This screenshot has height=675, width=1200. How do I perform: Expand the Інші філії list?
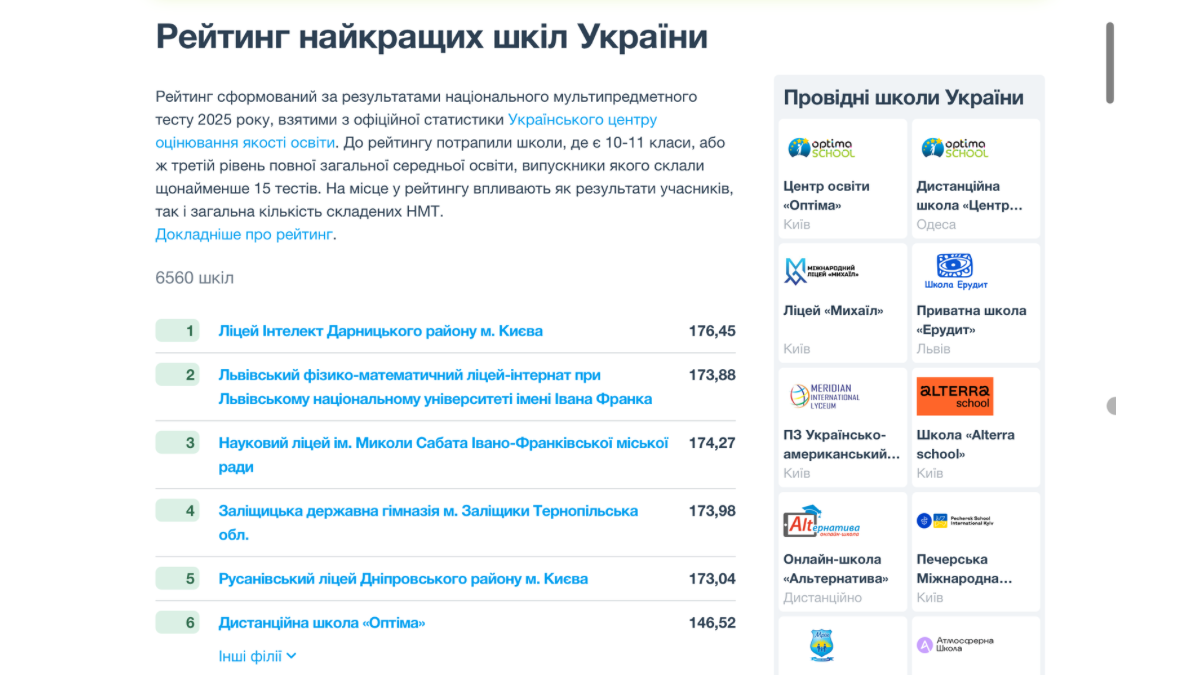tap(257, 656)
